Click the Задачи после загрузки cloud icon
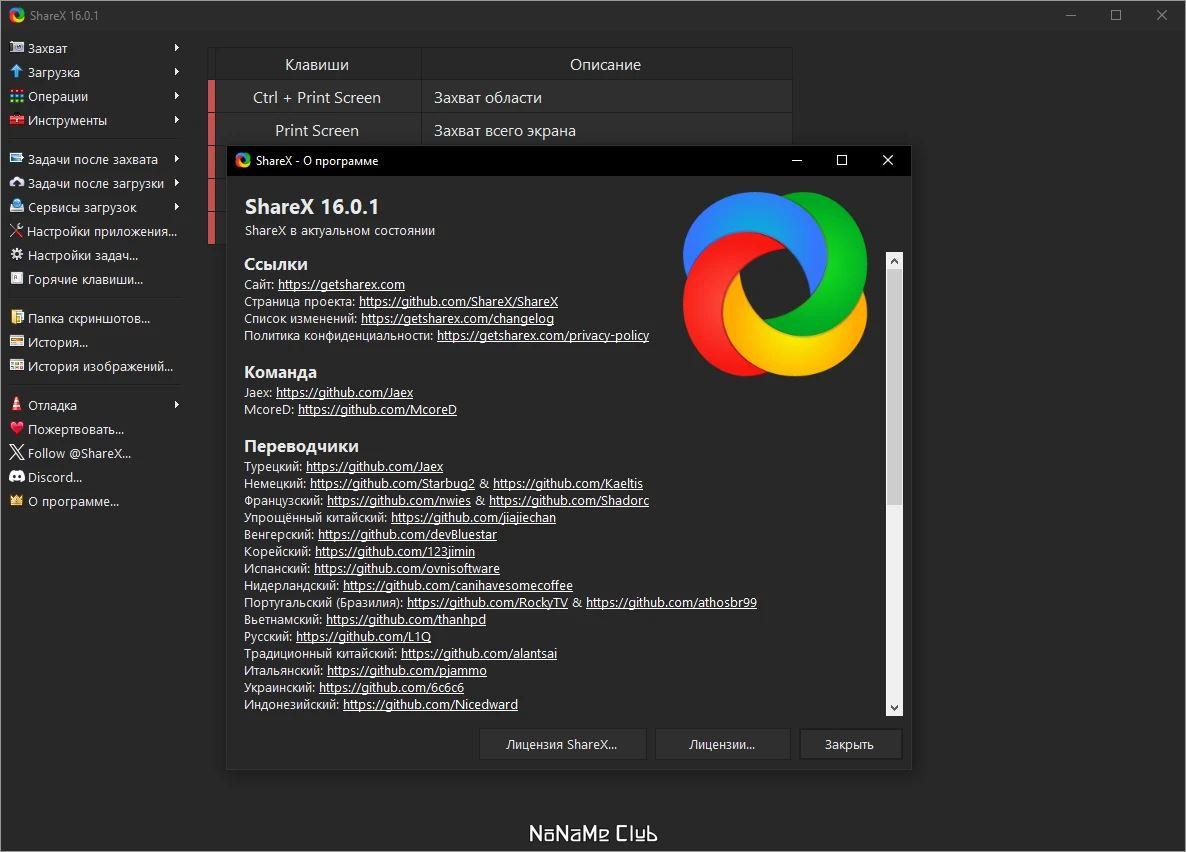 17,183
